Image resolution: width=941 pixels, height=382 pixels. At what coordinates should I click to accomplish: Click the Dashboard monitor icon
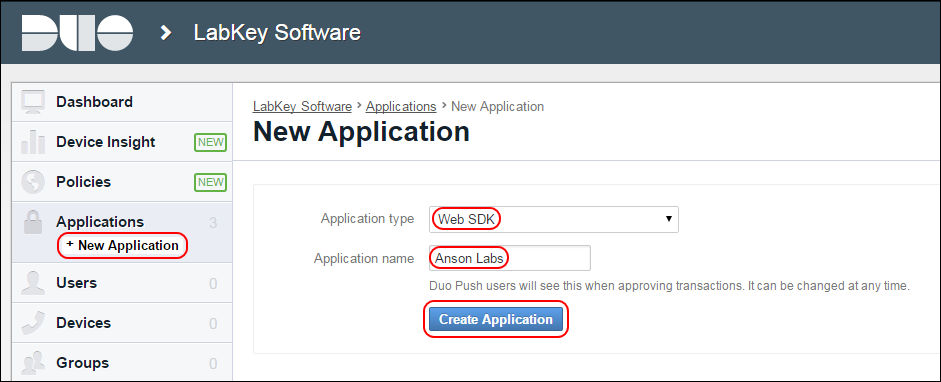coord(32,102)
